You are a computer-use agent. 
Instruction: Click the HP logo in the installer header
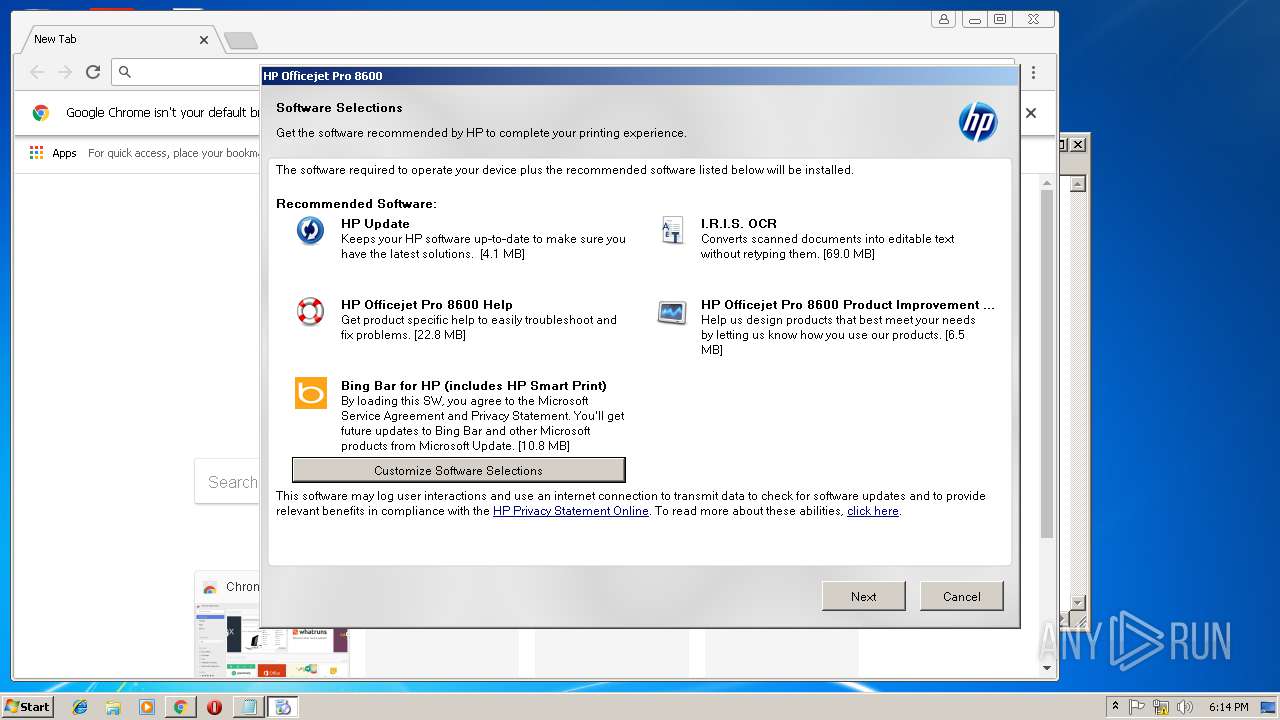click(978, 122)
